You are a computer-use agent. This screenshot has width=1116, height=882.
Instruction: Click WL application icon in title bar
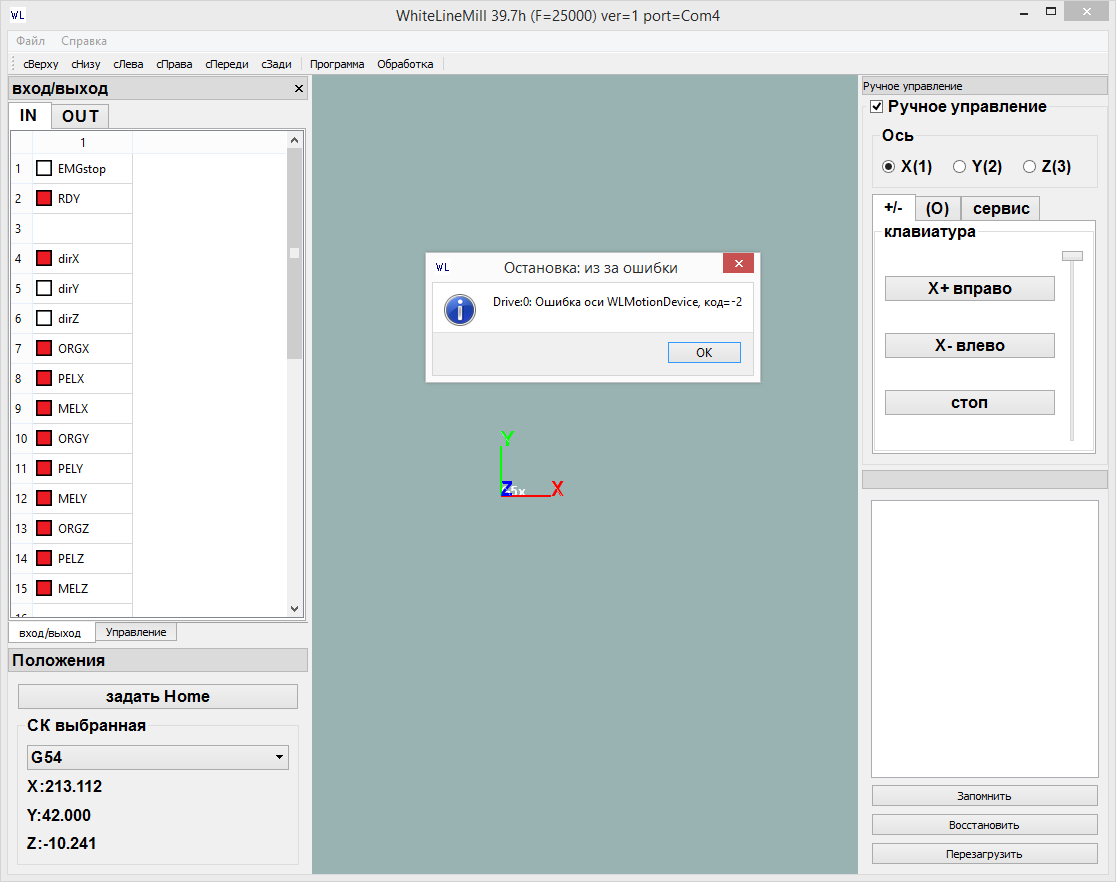point(18,15)
